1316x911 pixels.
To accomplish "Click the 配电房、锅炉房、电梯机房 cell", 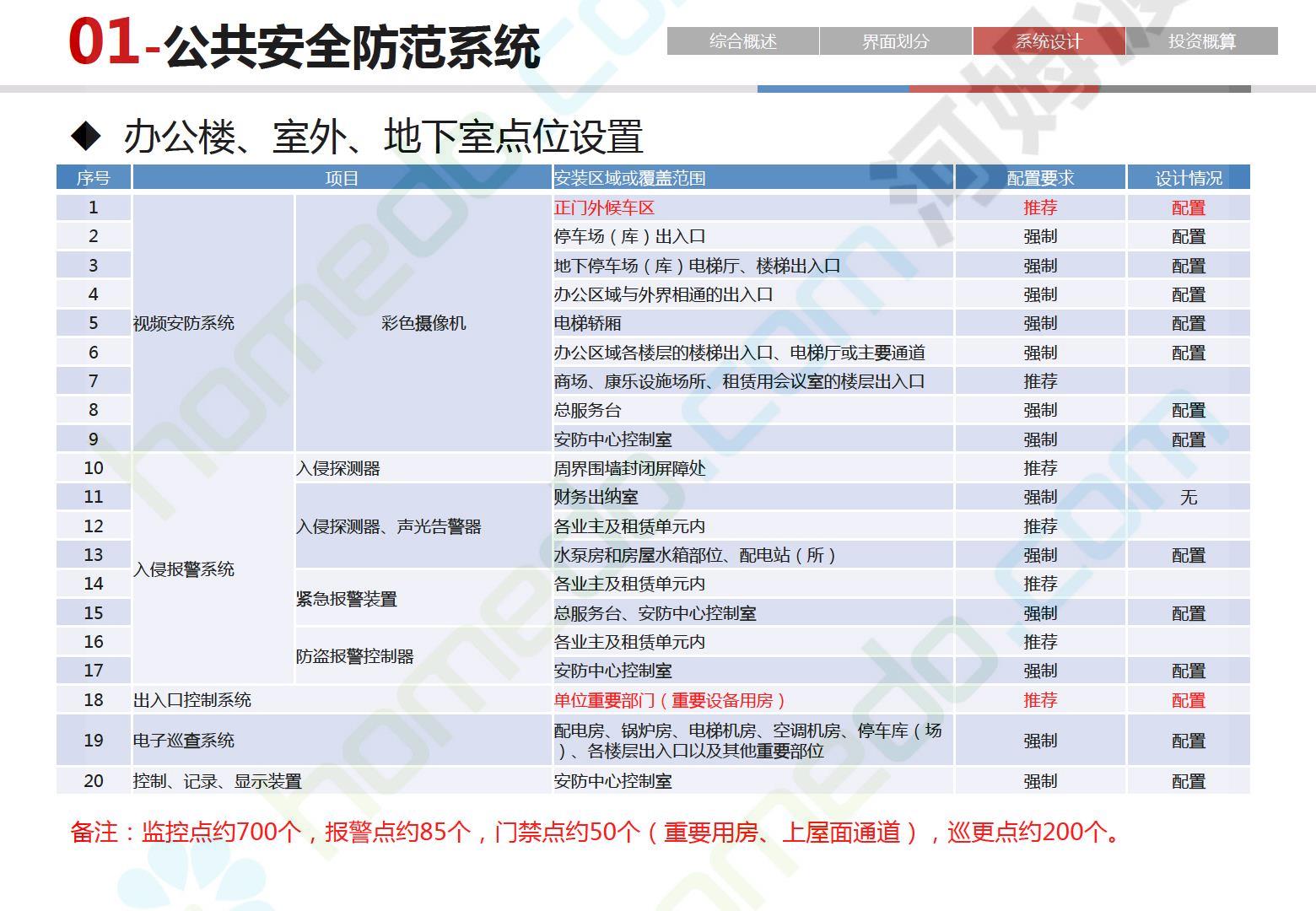I will 753,741.
